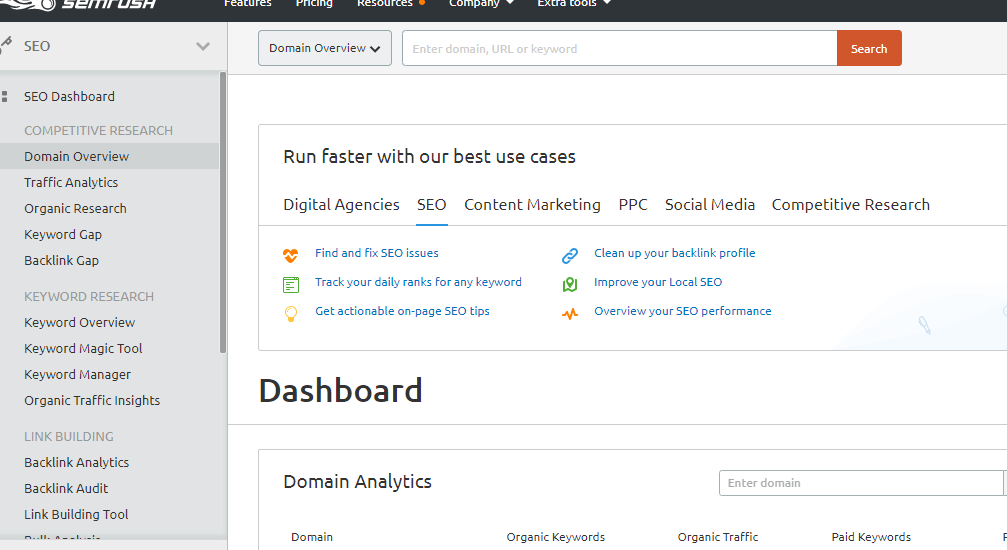The width and height of the screenshot is (1007, 550).
Task: Click the SEO wrench icon in sidebar
Action: pyautogui.click(x=6, y=44)
